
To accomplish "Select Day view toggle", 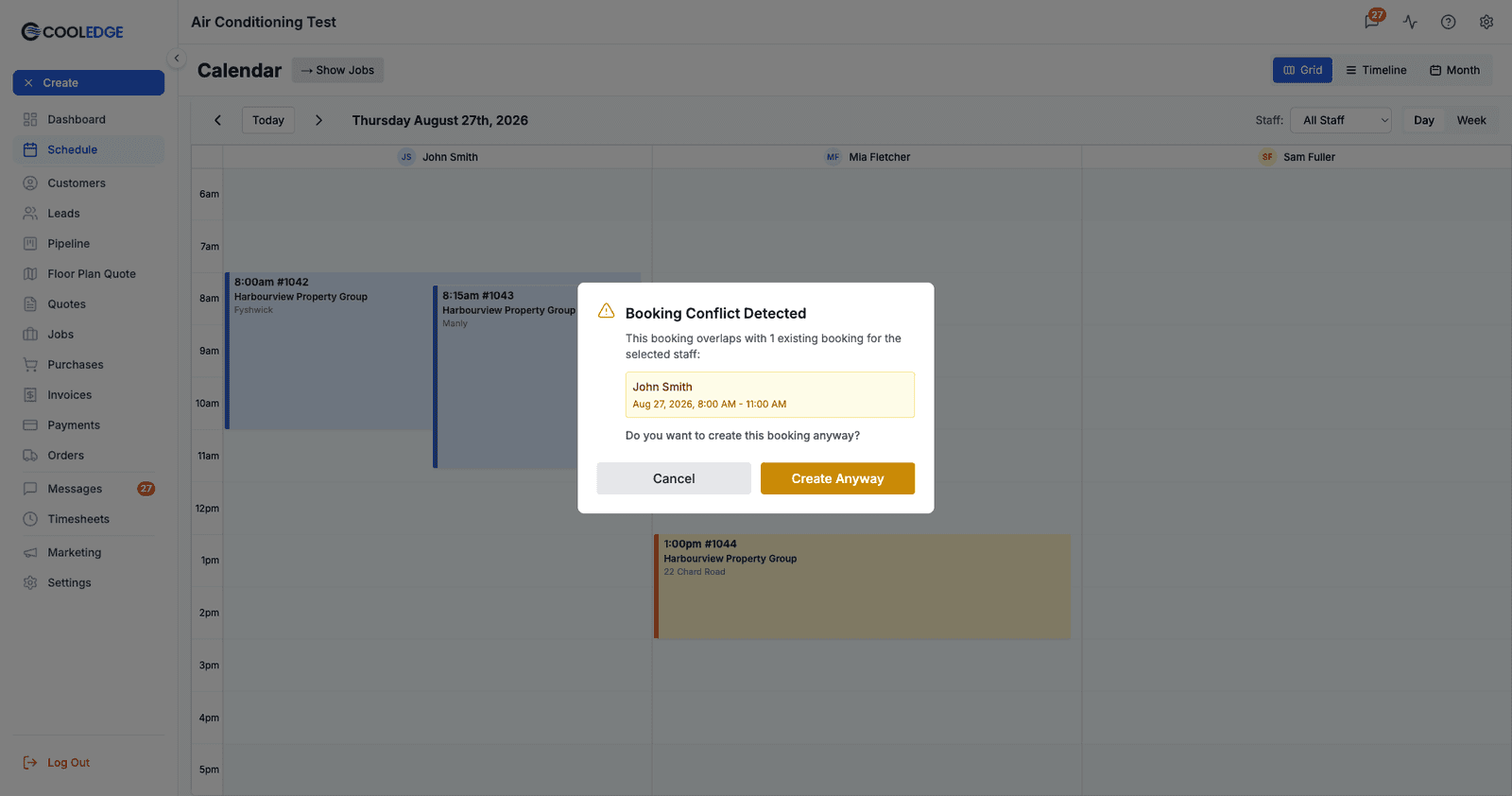I will coord(1424,120).
